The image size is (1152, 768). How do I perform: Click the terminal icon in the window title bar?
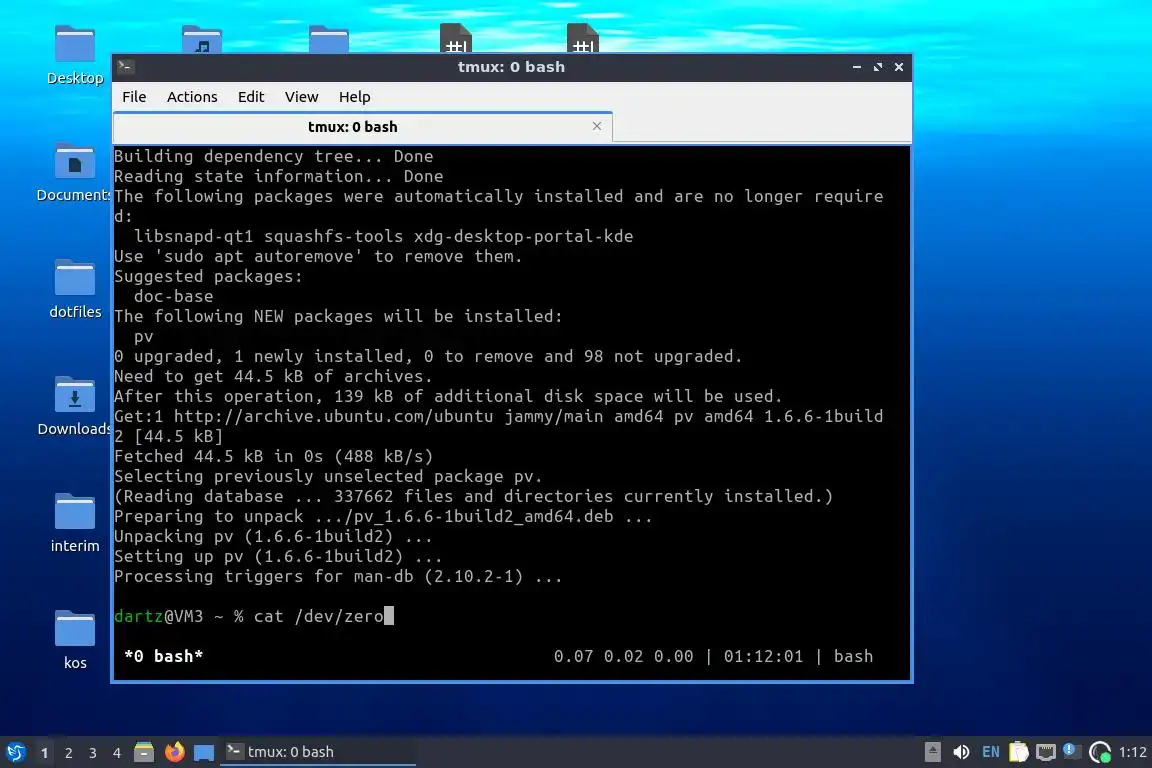point(125,67)
